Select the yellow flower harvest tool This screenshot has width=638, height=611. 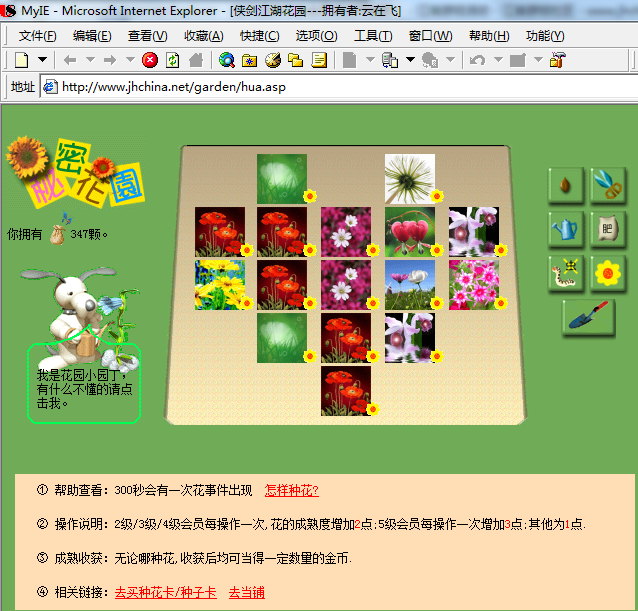pyautogui.click(x=608, y=273)
